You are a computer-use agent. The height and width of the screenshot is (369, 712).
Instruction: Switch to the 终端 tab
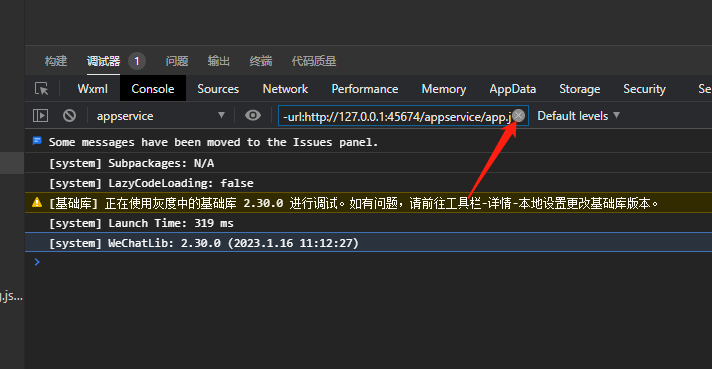[261, 61]
